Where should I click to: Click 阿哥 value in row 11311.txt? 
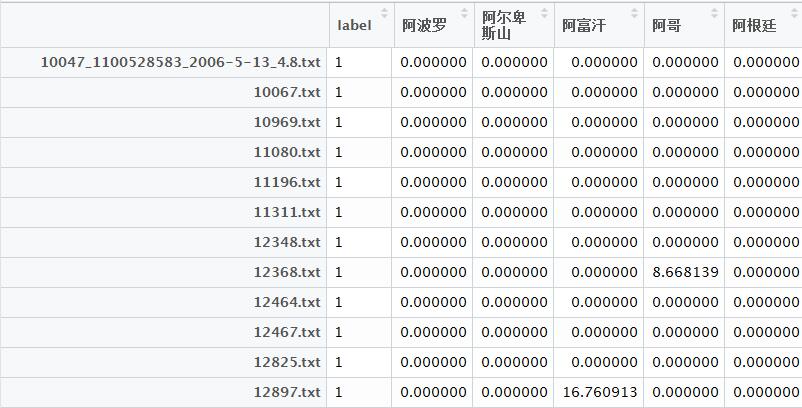click(x=685, y=212)
